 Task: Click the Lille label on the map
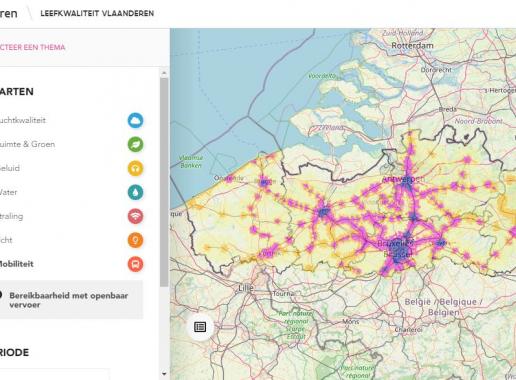tap(246, 288)
